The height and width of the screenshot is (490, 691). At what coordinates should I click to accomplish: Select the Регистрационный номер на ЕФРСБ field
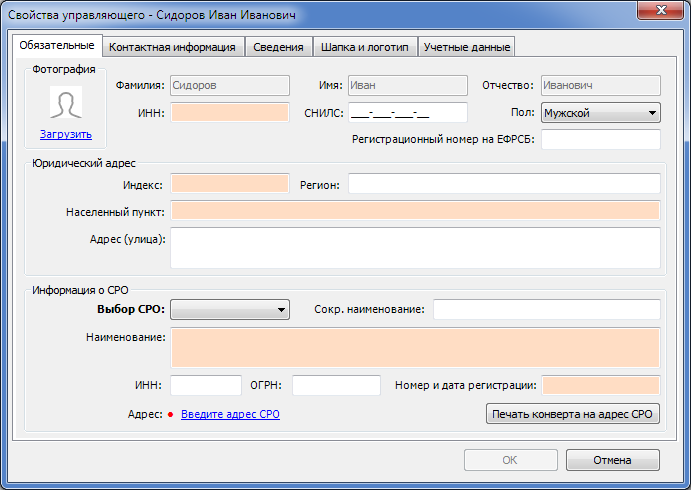click(x=600, y=139)
